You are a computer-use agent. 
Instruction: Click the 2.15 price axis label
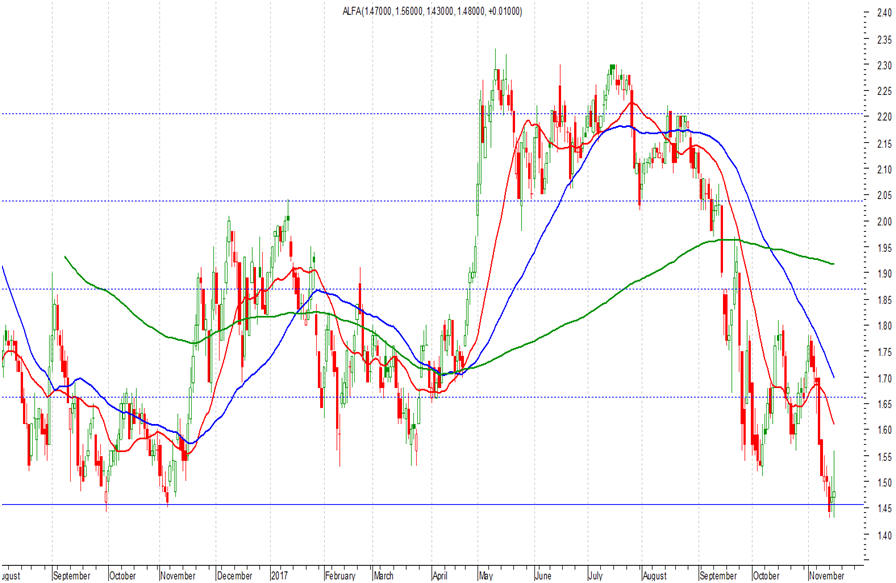tap(883, 143)
